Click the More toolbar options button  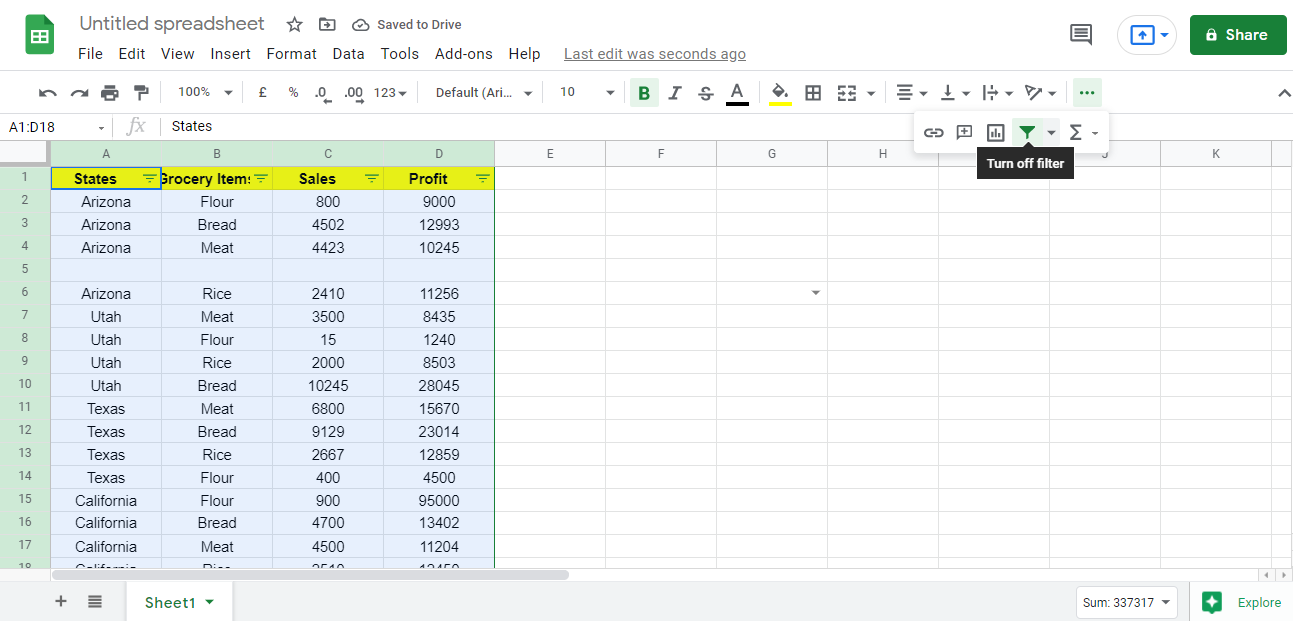(x=1087, y=93)
